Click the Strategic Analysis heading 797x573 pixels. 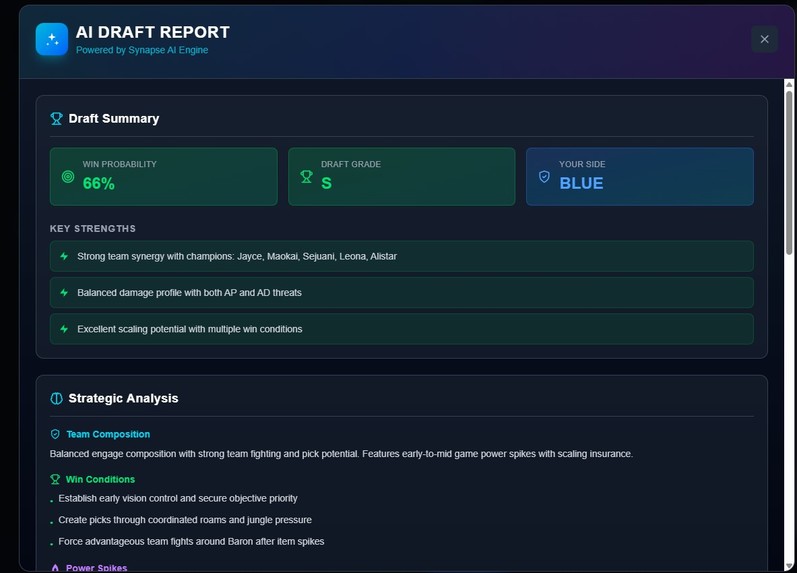coord(124,399)
